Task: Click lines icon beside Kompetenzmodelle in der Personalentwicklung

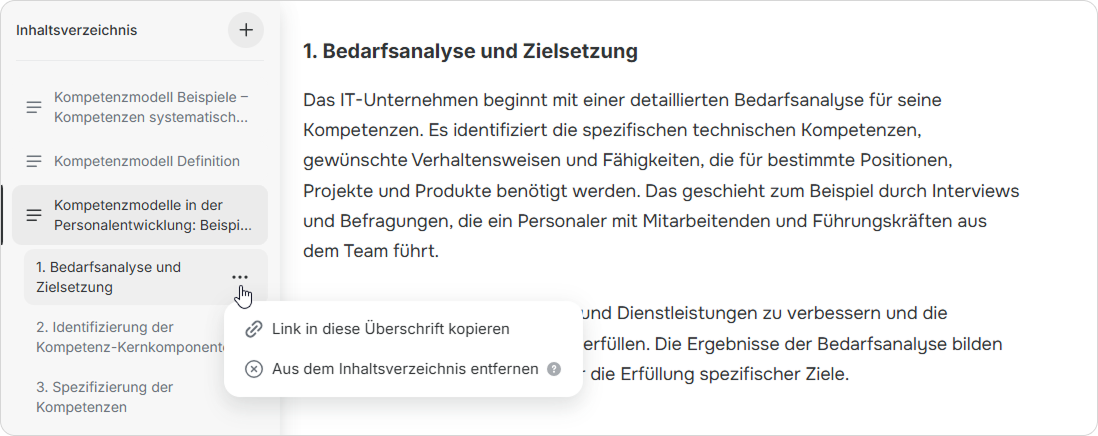Action: (x=34, y=215)
